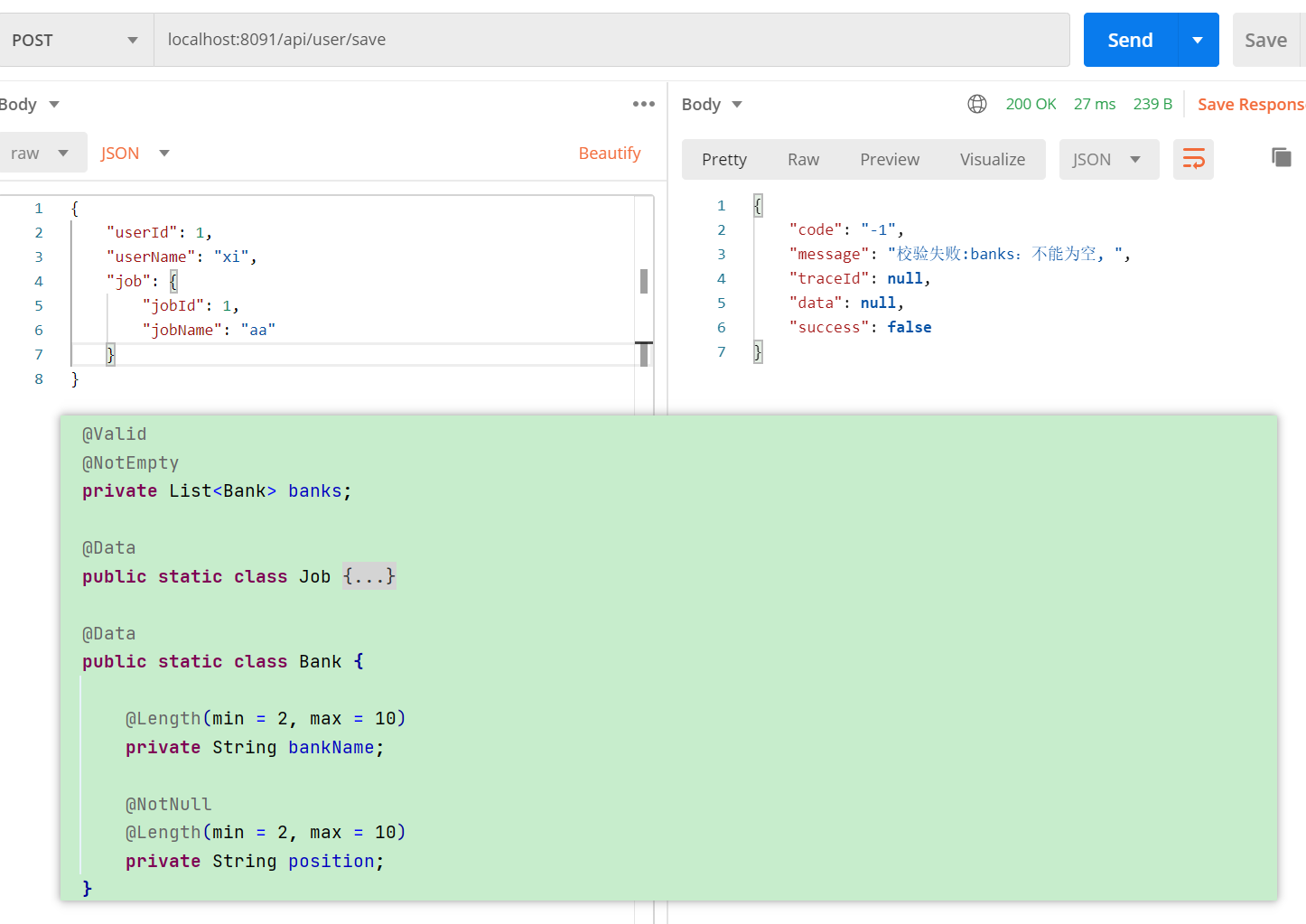Click the "data": null response line
The image size is (1306, 924).
click(x=846, y=303)
